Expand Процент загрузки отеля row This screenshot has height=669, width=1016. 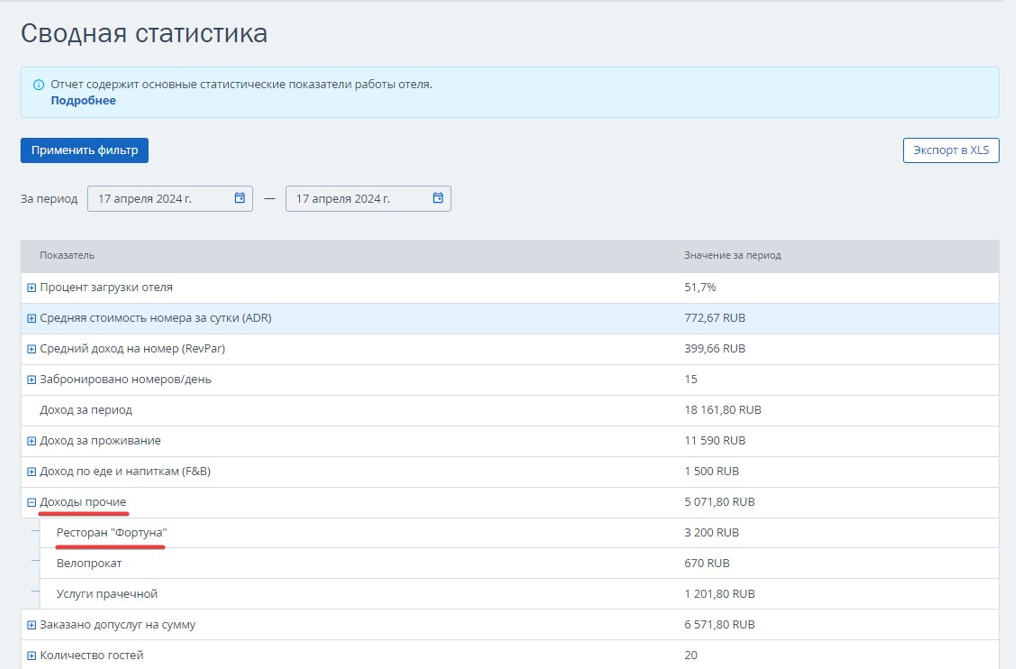click(31, 287)
